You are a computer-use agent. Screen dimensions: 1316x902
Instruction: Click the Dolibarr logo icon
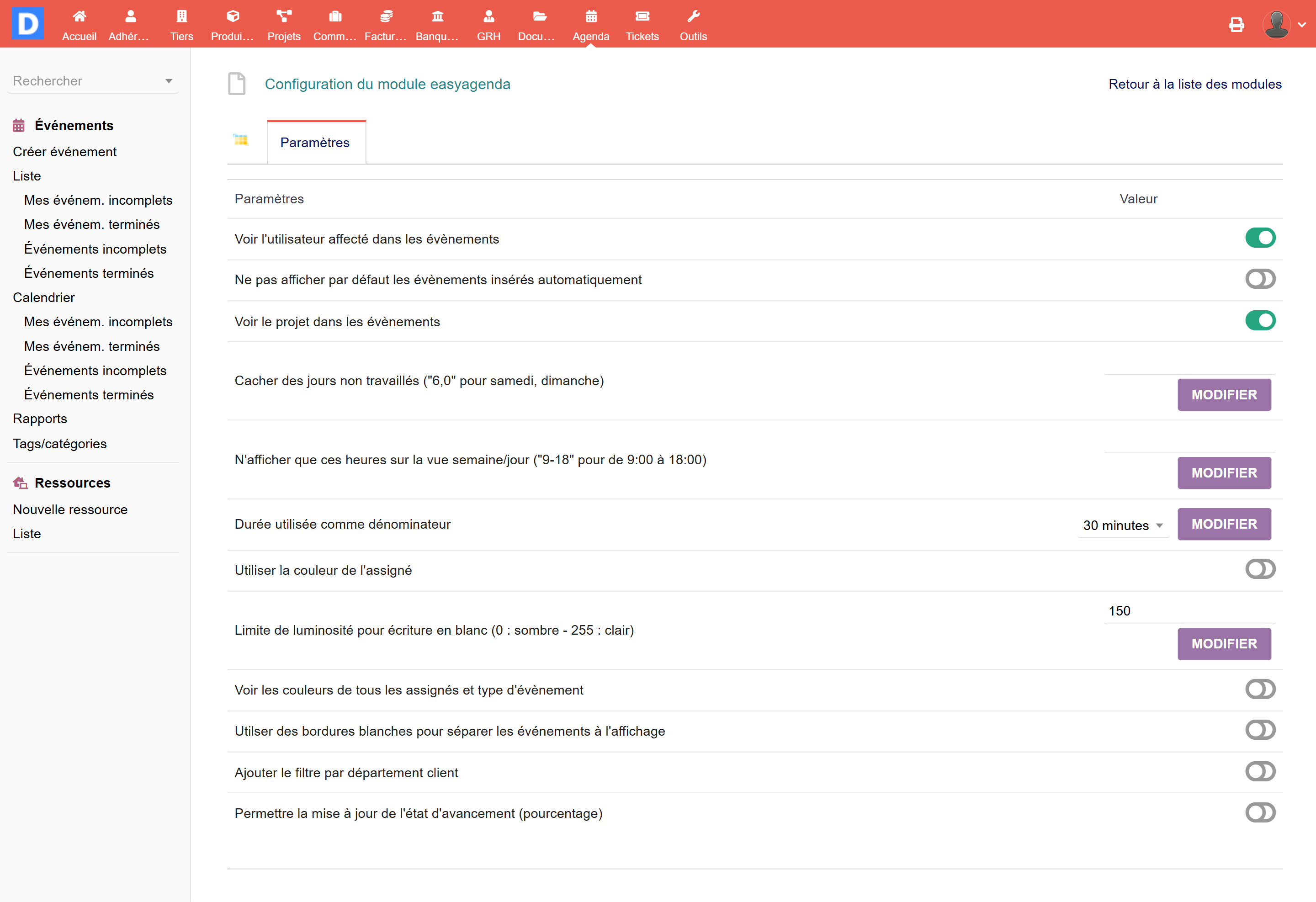pos(27,23)
